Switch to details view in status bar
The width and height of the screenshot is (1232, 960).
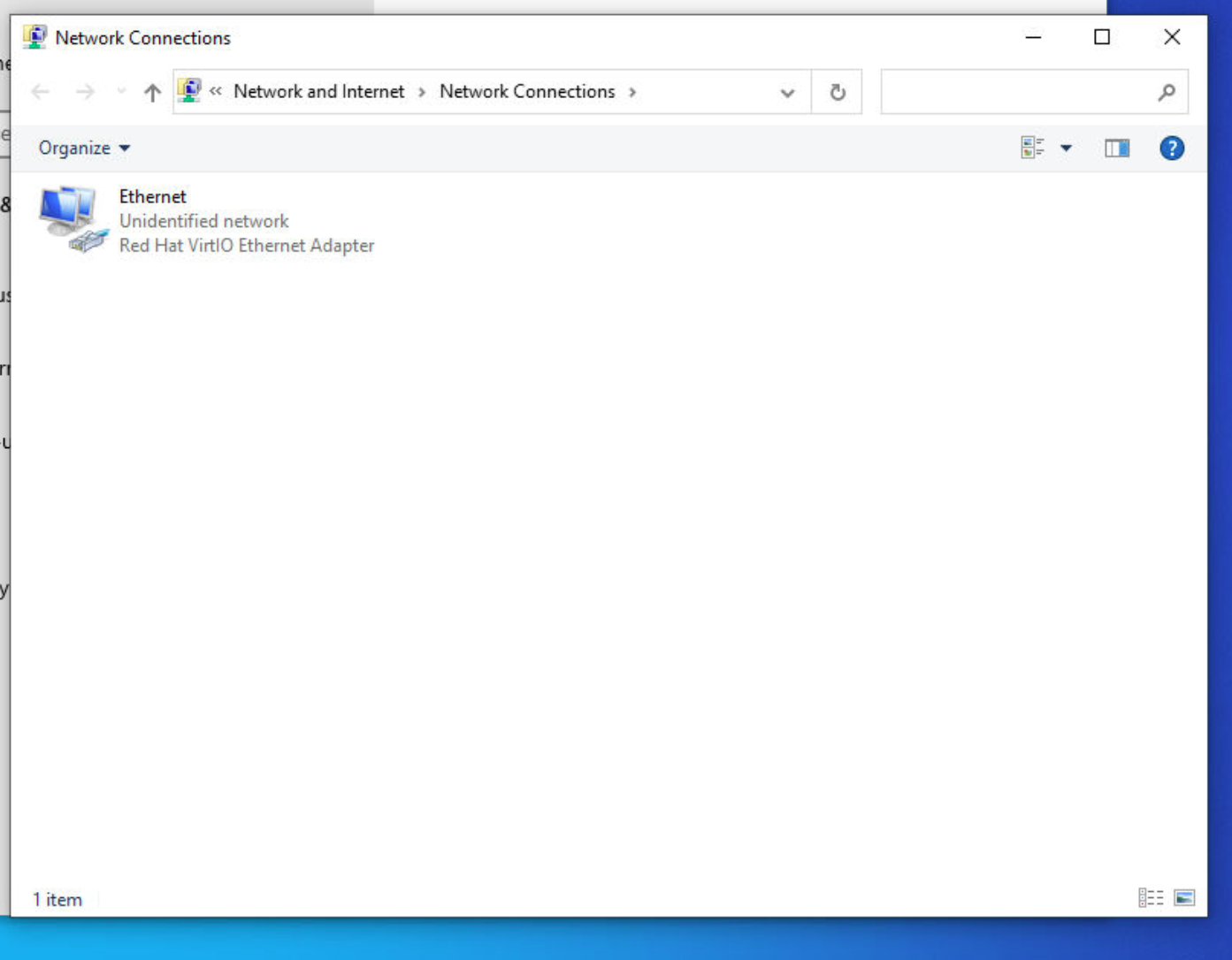pos(1151,898)
